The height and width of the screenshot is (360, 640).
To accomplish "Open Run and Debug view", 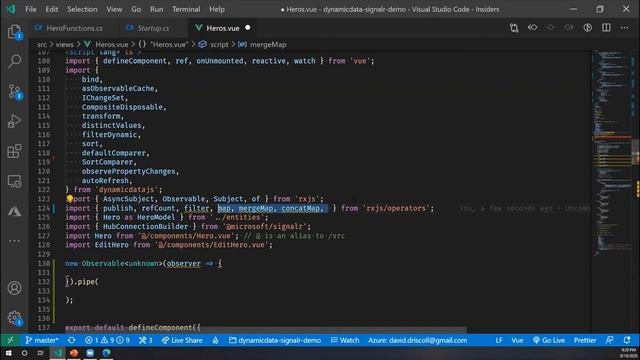I will pos(14,121).
